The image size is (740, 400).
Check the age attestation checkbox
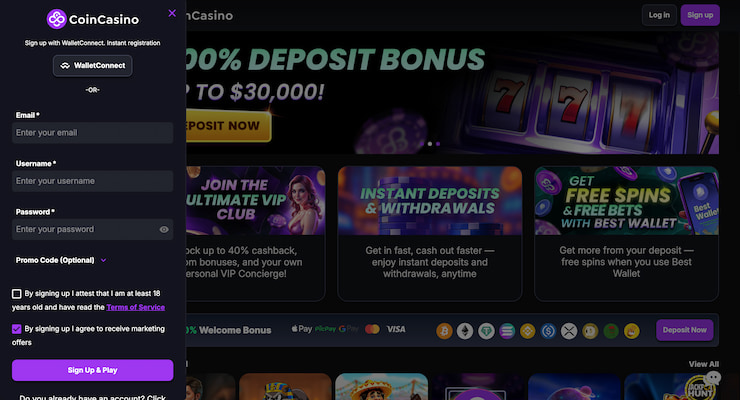coord(17,294)
